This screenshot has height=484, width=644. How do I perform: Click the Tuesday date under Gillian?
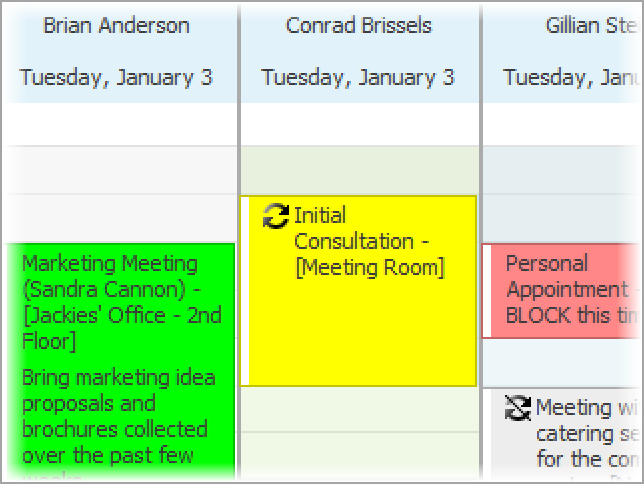tap(572, 78)
